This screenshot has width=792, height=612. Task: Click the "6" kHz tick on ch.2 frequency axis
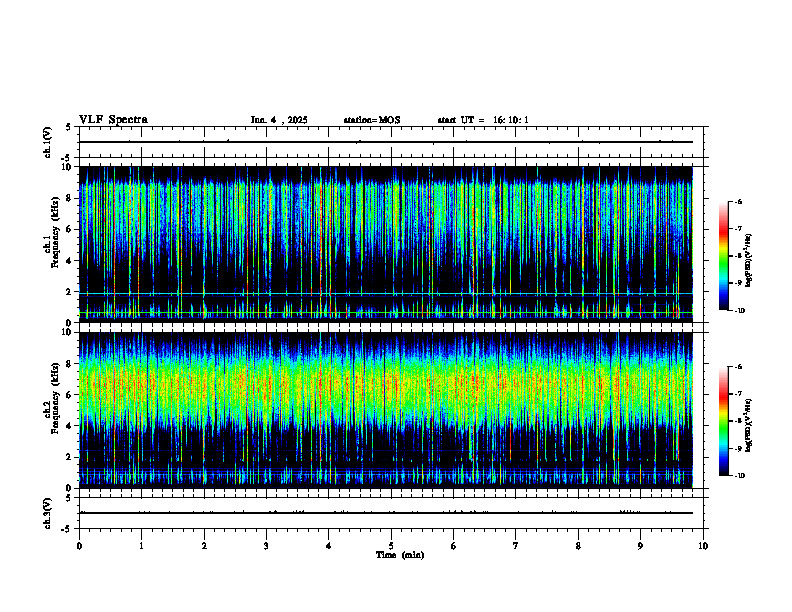tap(70, 395)
